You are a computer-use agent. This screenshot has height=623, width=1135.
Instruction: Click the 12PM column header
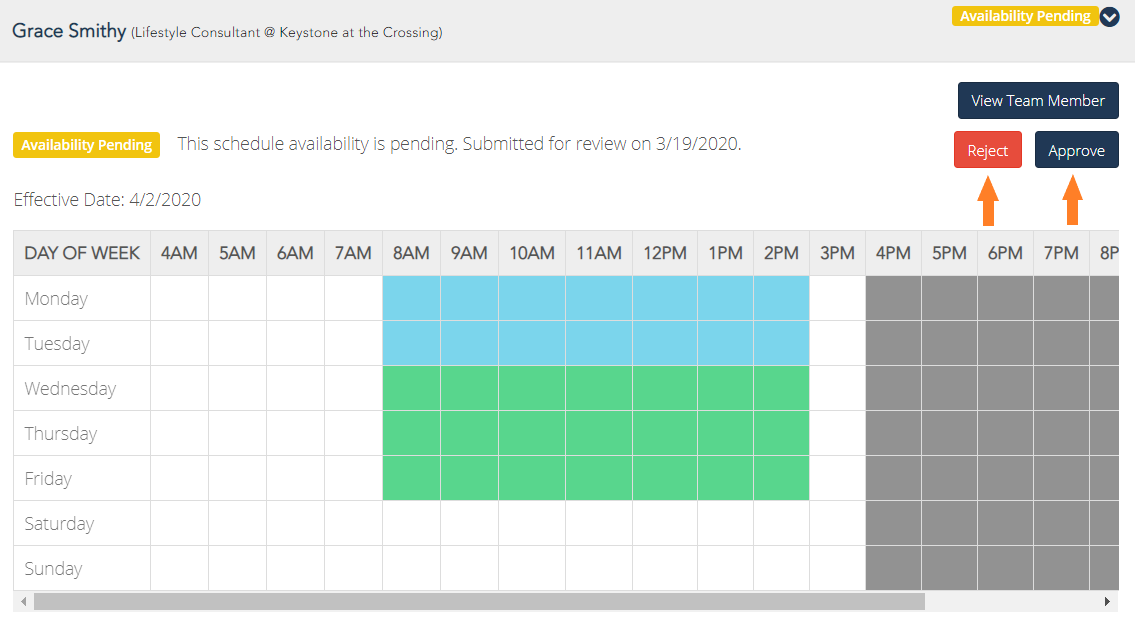[665, 253]
